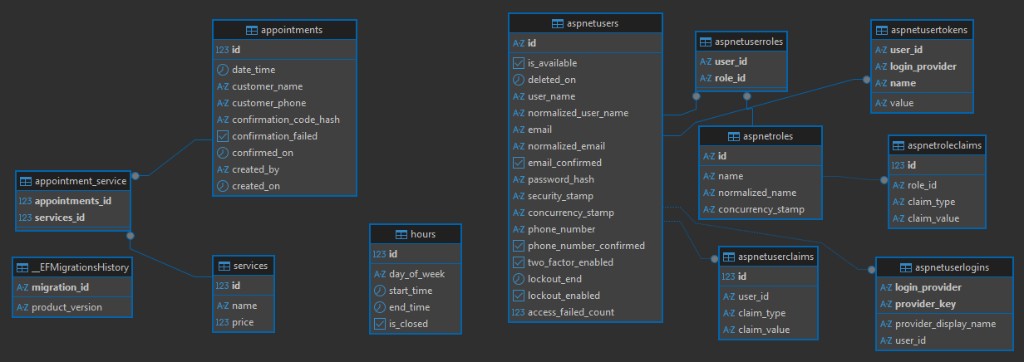This screenshot has width=1024, height=362.
Task: Click the A-Z icon beside password_hash
Action: tap(519, 179)
